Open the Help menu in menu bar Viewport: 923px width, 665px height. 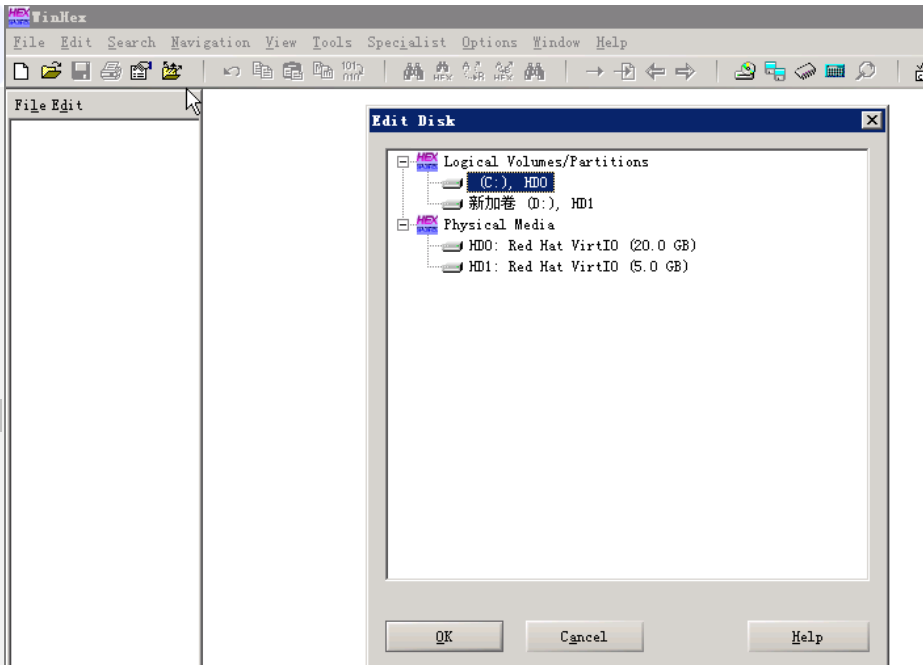tap(612, 42)
